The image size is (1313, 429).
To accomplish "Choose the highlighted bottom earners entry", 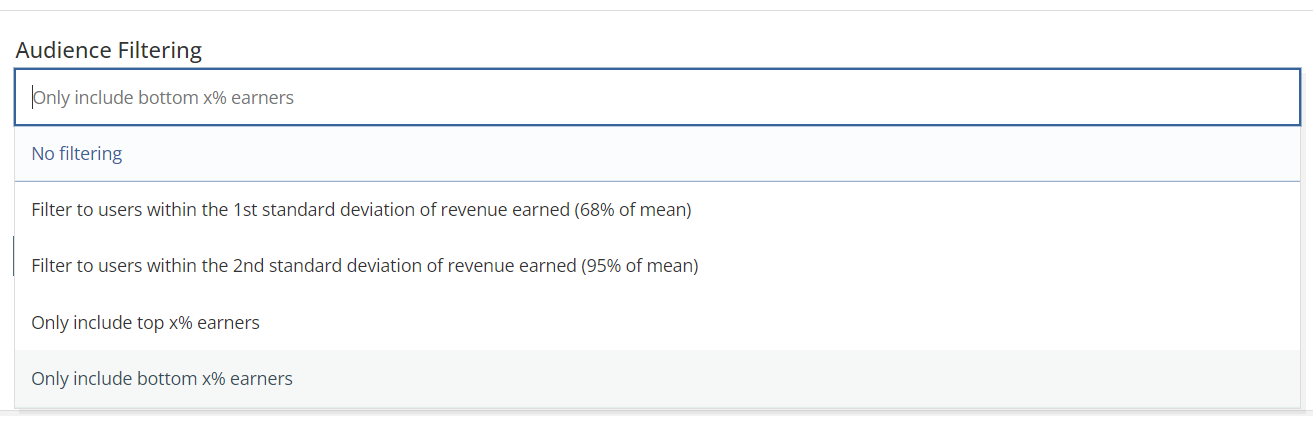I will point(657,379).
